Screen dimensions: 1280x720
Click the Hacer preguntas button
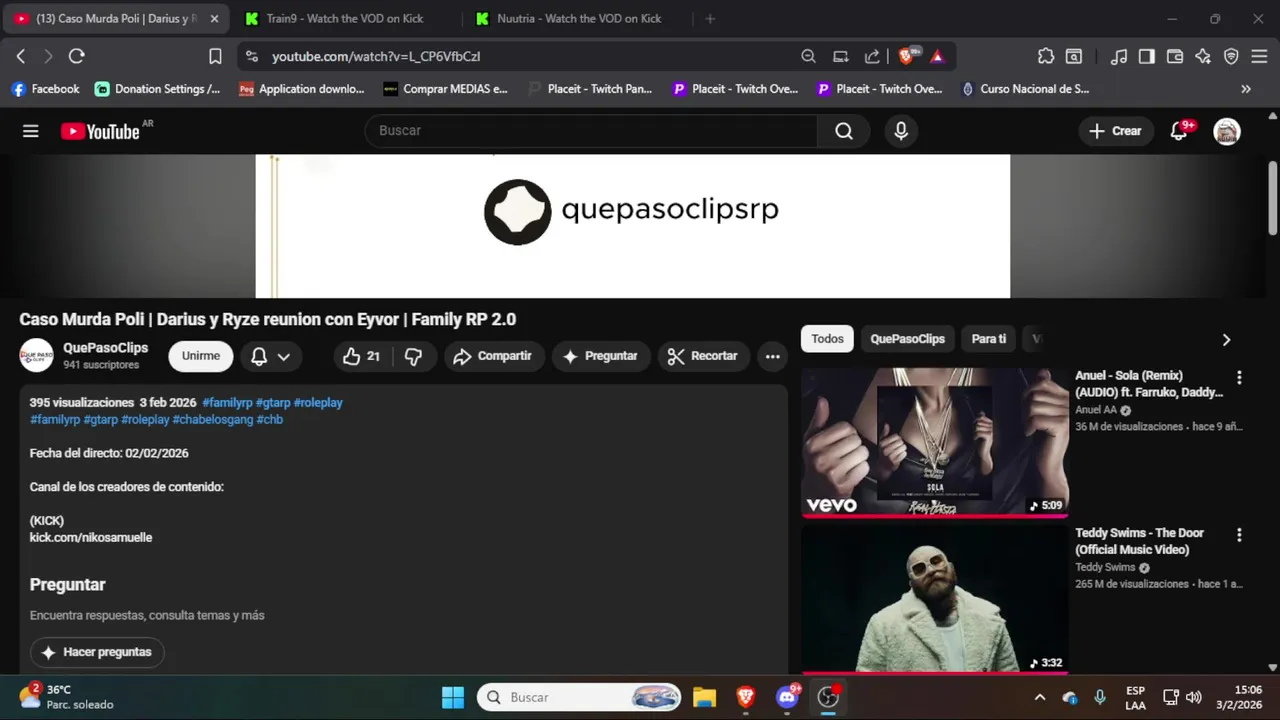tap(97, 652)
